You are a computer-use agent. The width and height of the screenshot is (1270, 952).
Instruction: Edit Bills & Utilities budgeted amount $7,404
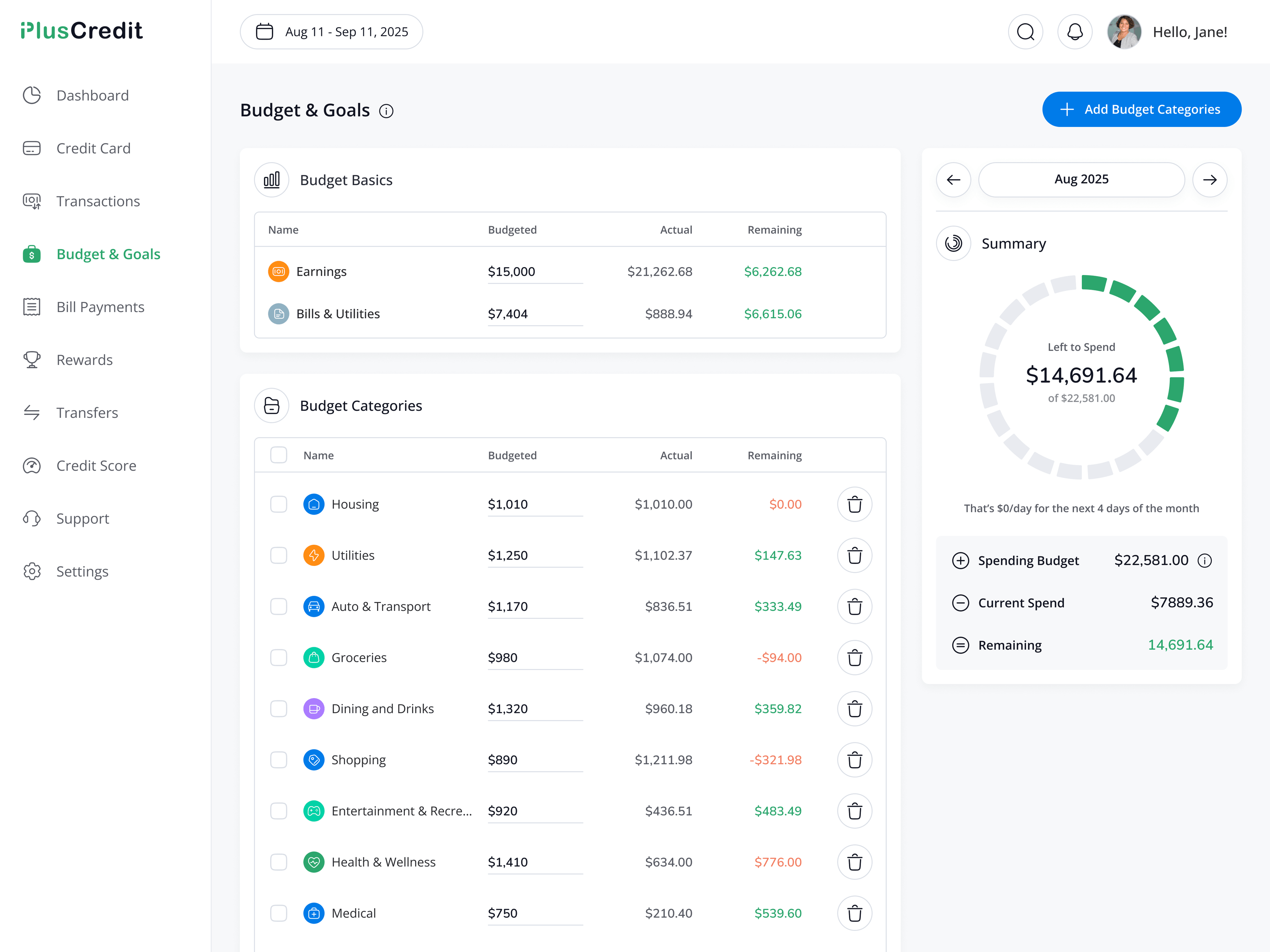pos(535,314)
